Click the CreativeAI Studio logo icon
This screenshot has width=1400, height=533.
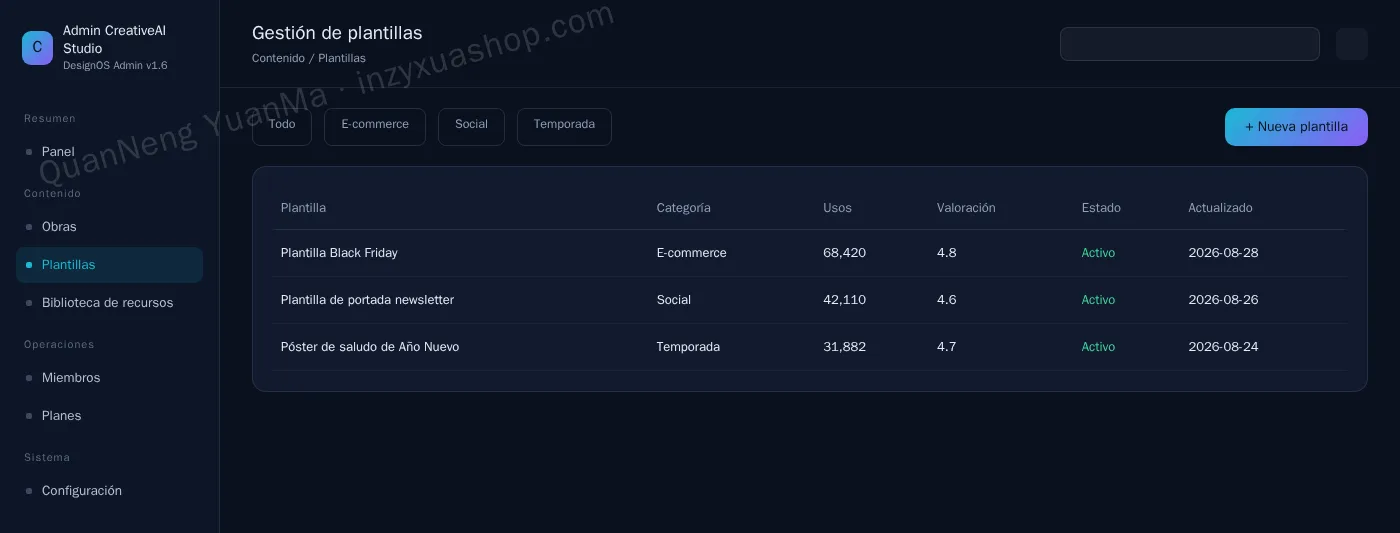click(37, 48)
